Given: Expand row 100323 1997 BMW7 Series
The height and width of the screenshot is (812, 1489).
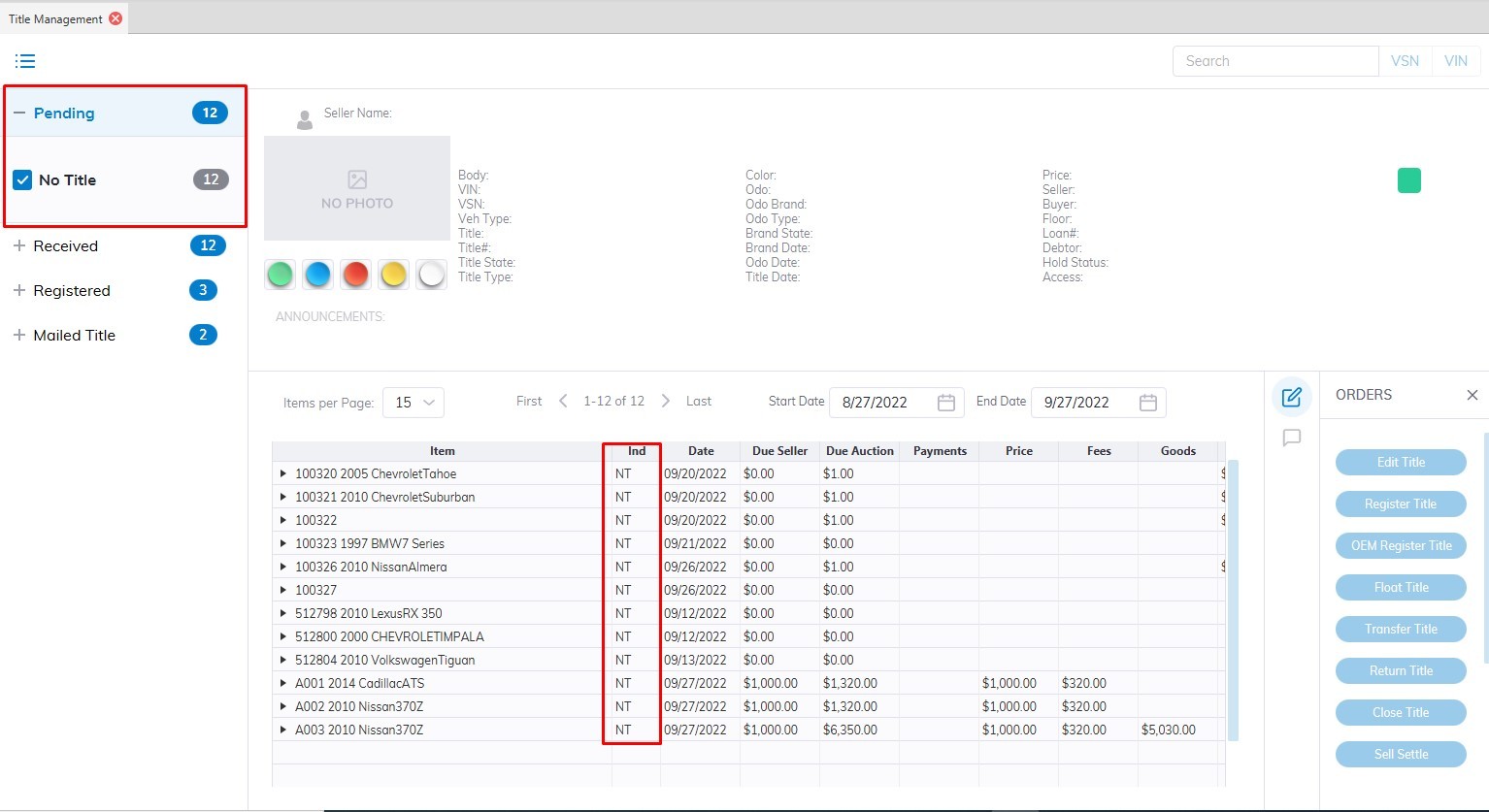Looking at the screenshot, I should pos(283,543).
